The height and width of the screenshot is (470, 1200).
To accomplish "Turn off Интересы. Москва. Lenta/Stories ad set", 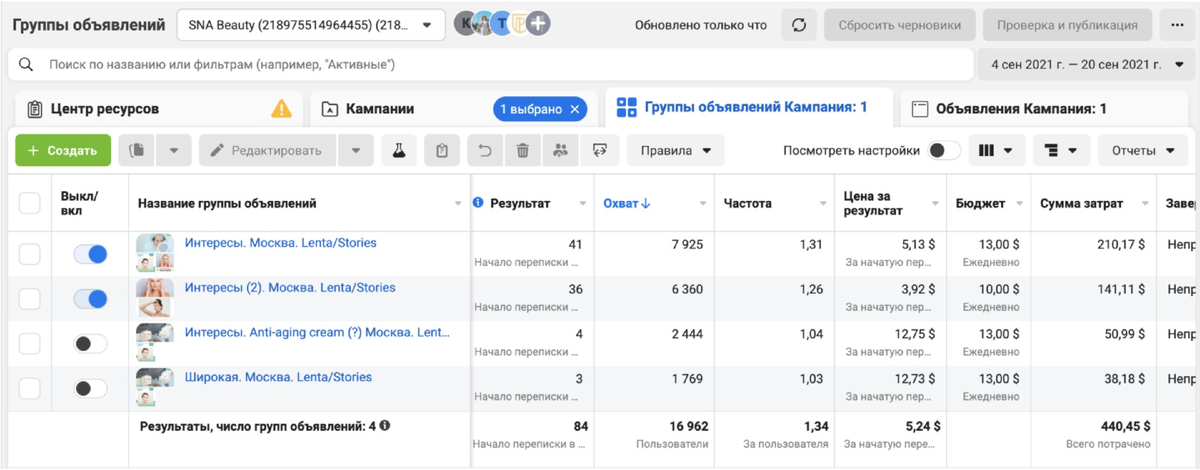I will click(90, 254).
